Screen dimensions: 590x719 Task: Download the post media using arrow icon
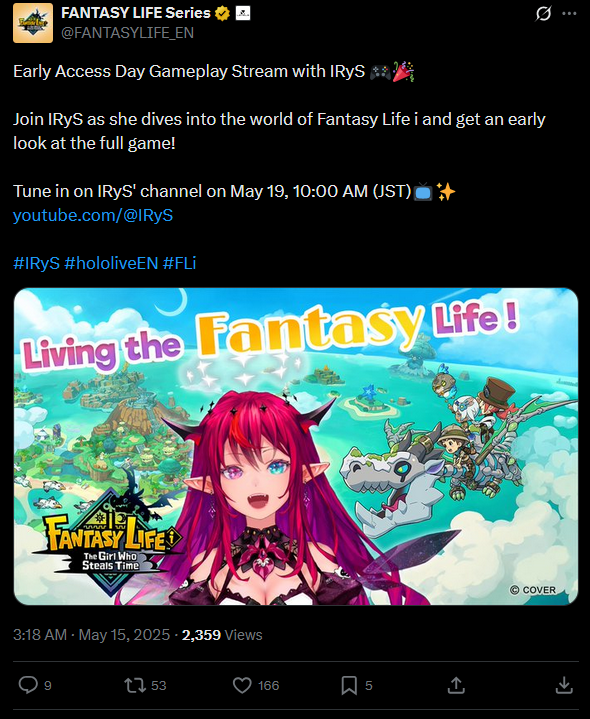[x=564, y=685]
